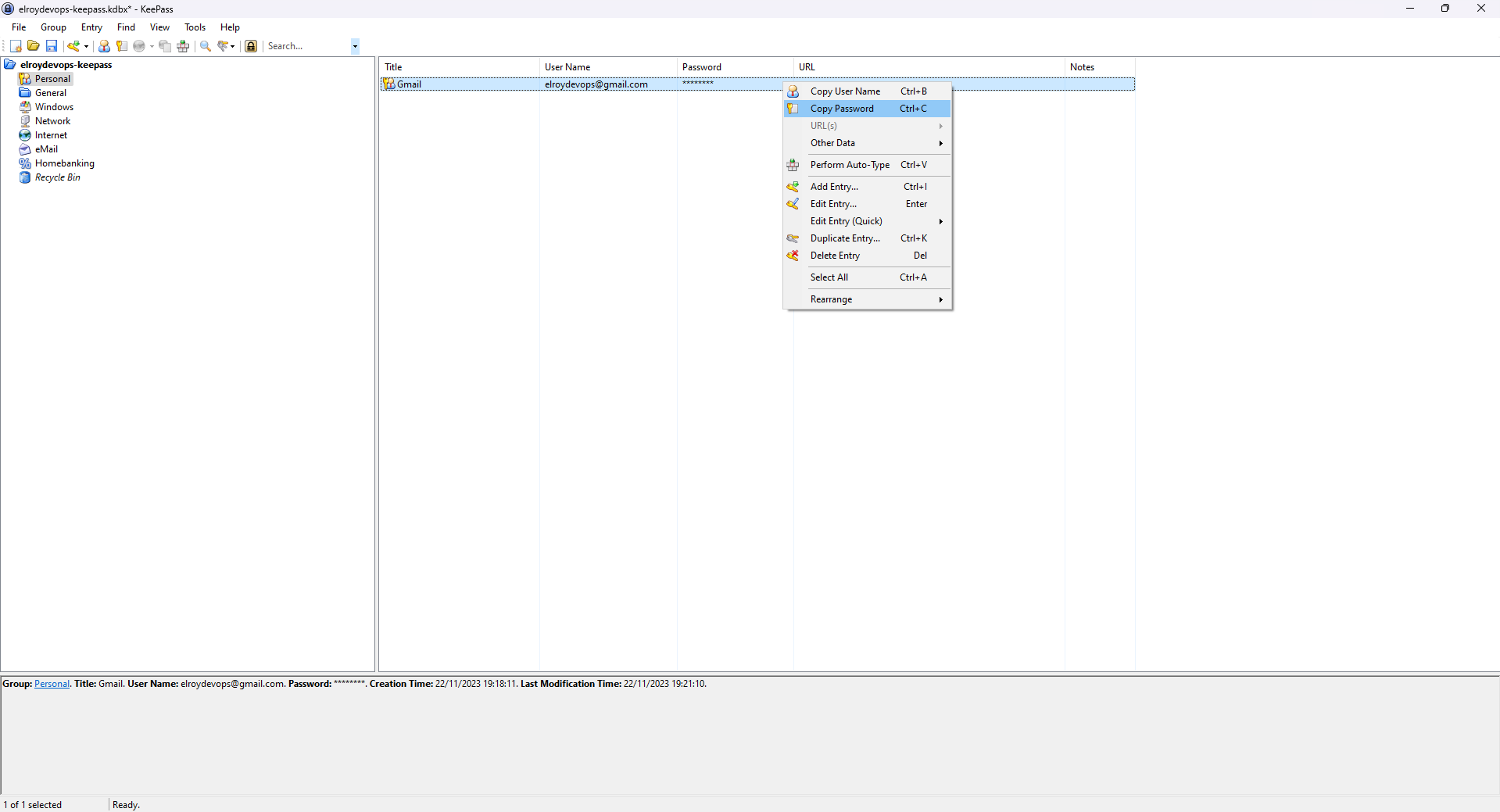Screen dimensions: 1500x812
Task: Sort by the URL column header
Action: tap(929, 67)
